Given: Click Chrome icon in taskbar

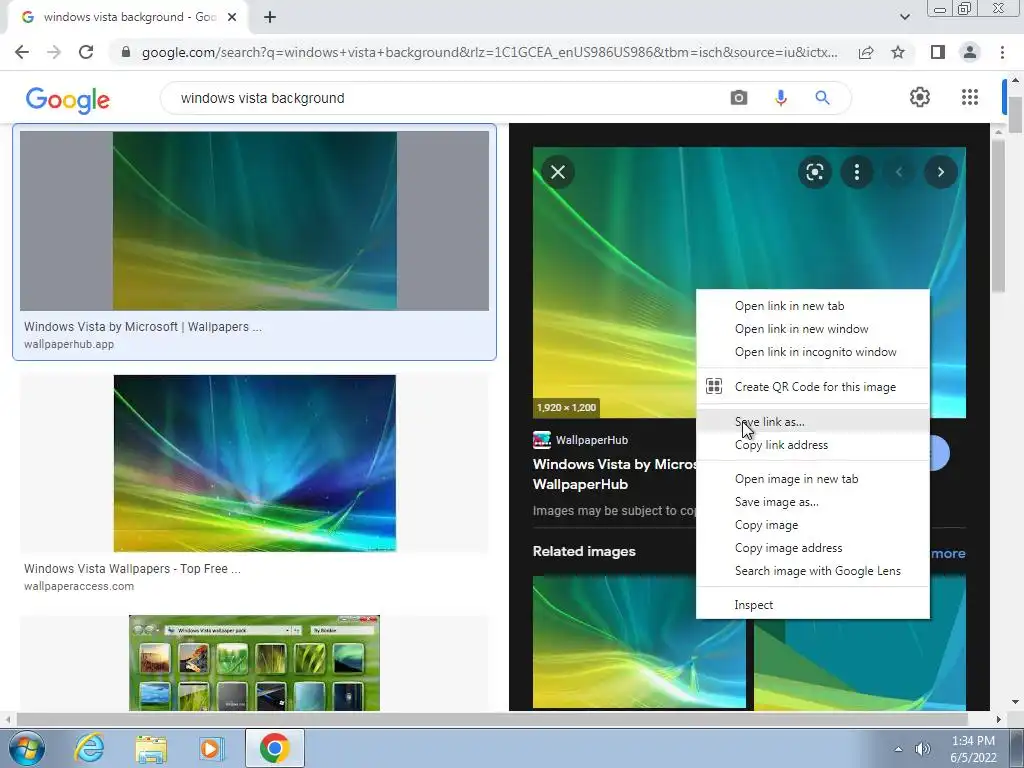Looking at the screenshot, I should (274, 748).
